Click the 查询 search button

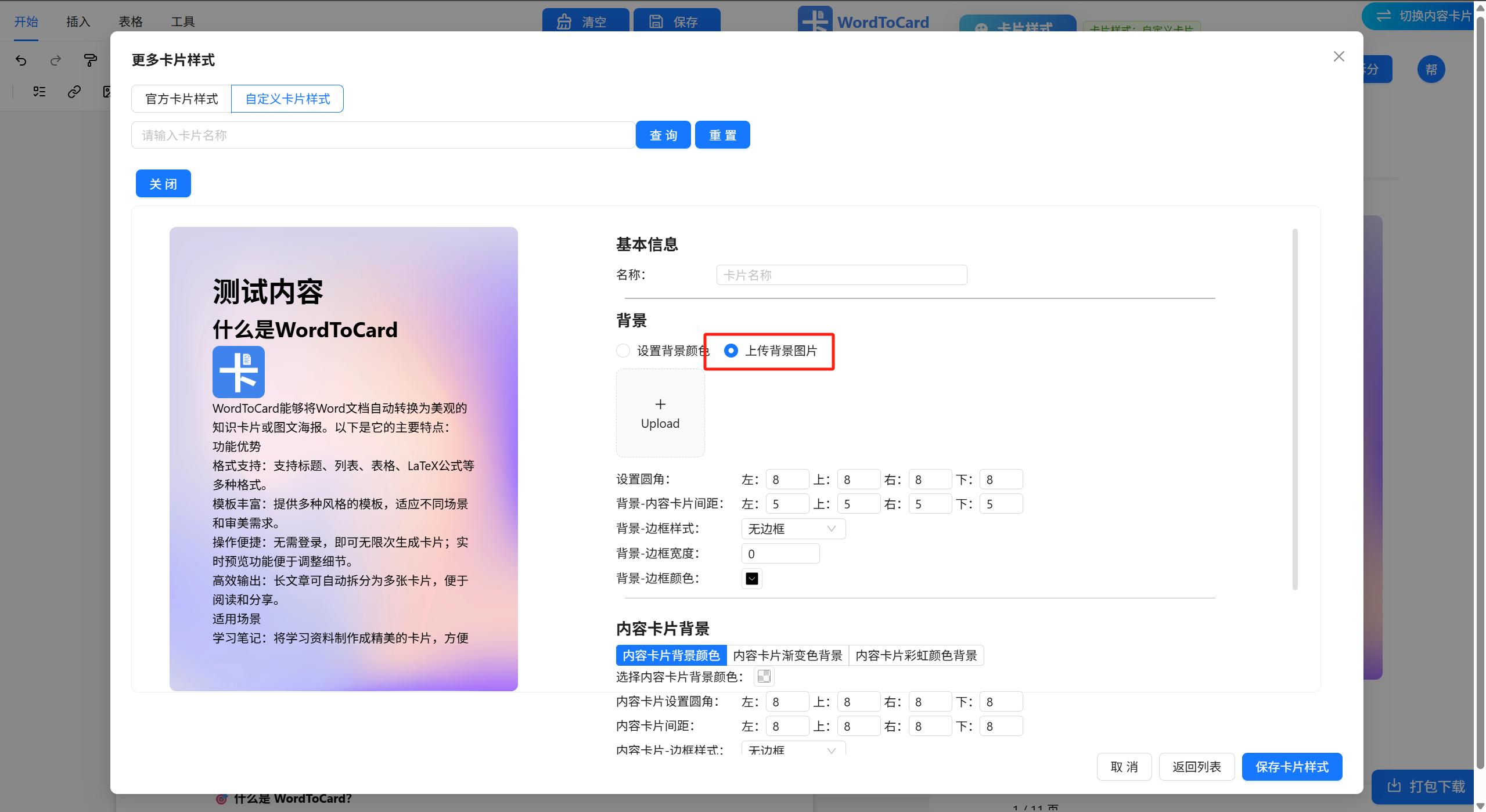point(663,135)
